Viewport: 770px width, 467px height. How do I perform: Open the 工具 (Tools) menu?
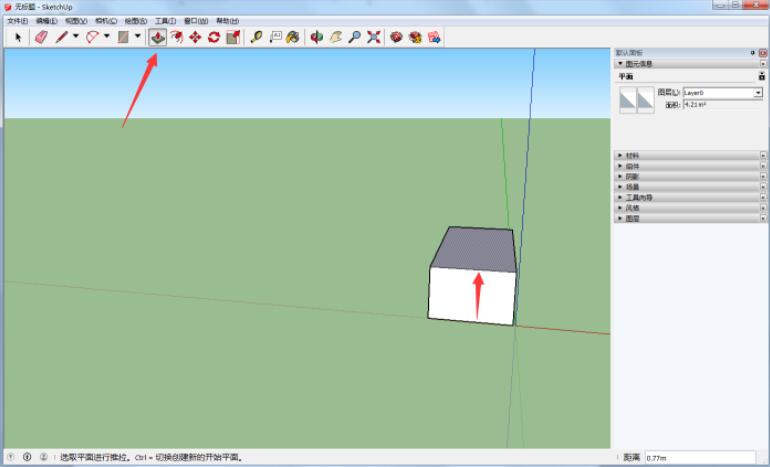click(165, 20)
